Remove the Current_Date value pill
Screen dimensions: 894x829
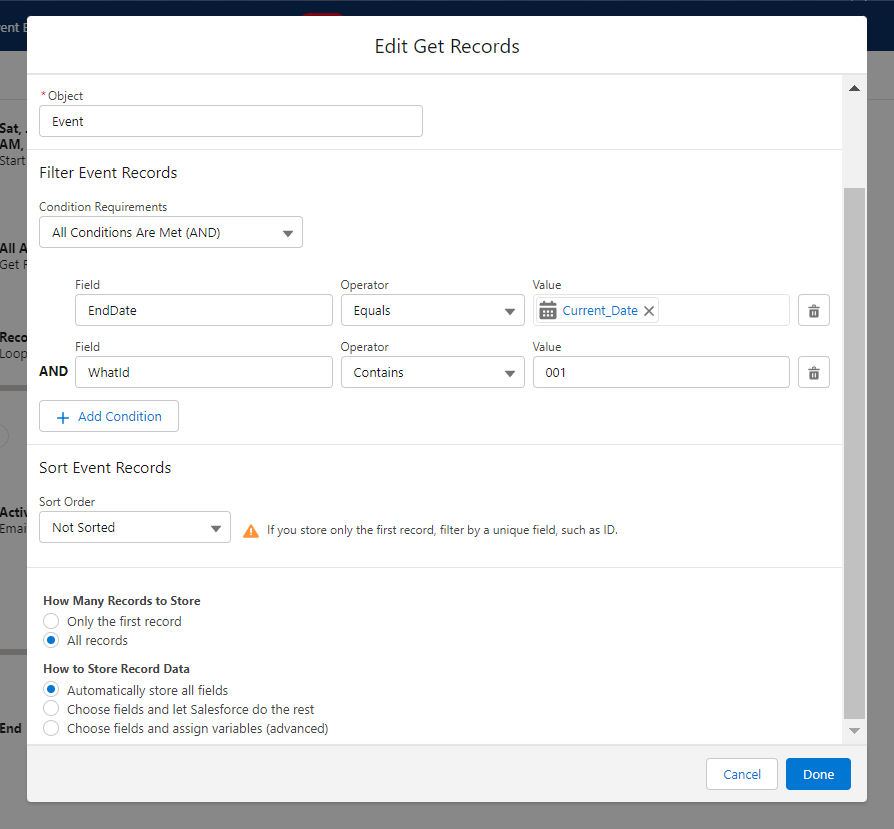coord(649,311)
